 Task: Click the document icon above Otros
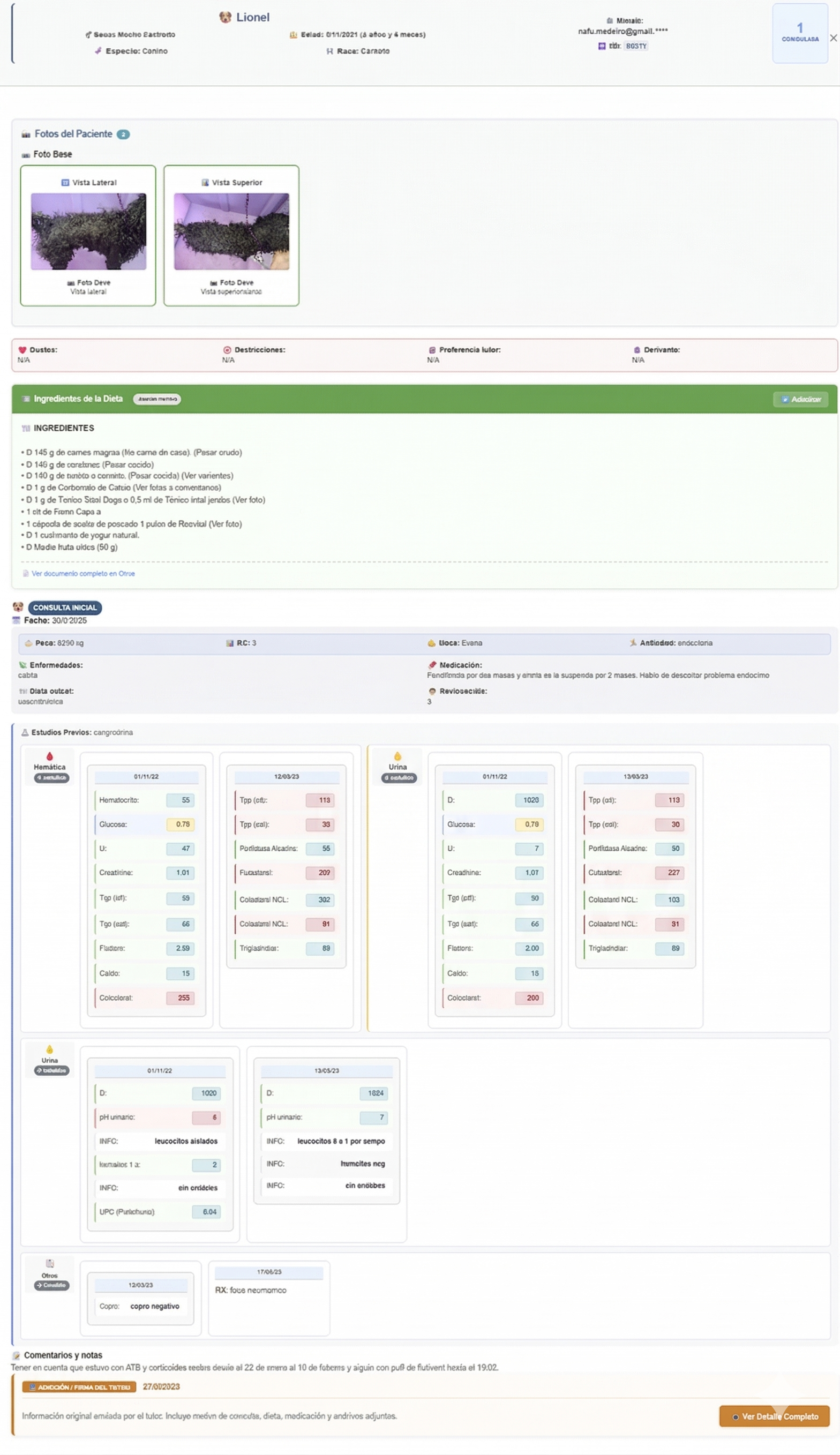click(x=50, y=1263)
